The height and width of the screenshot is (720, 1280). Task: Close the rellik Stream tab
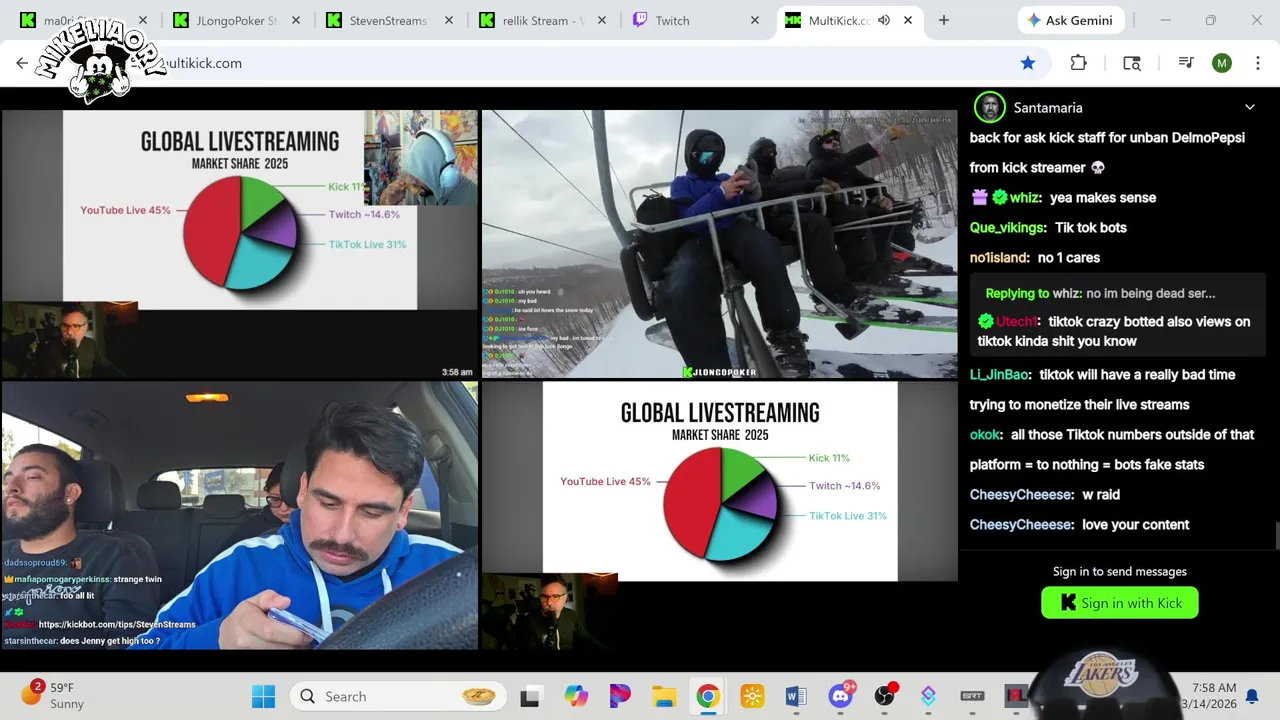[x=602, y=20]
